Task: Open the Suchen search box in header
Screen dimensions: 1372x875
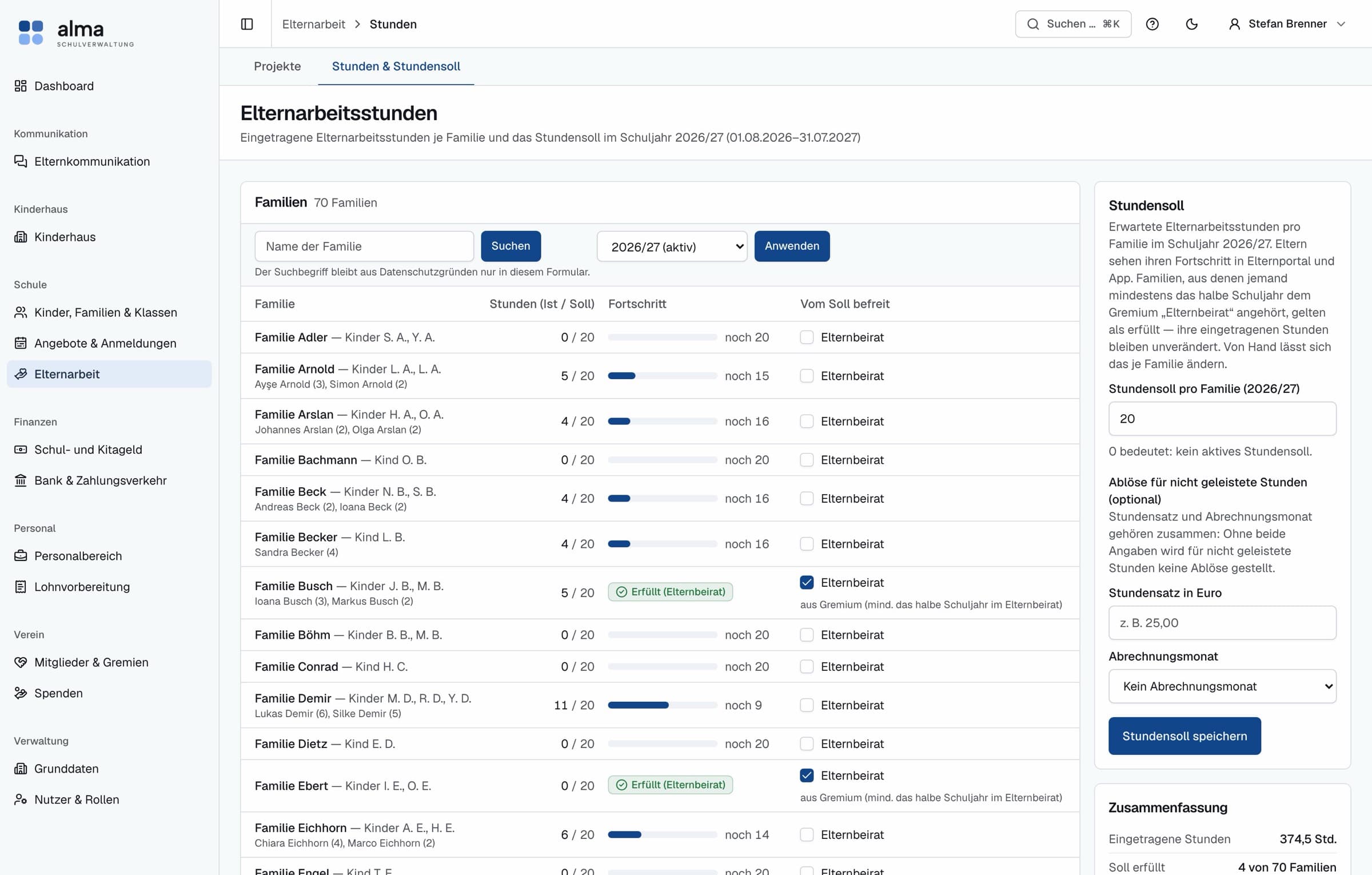Action: pos(1073,24)
